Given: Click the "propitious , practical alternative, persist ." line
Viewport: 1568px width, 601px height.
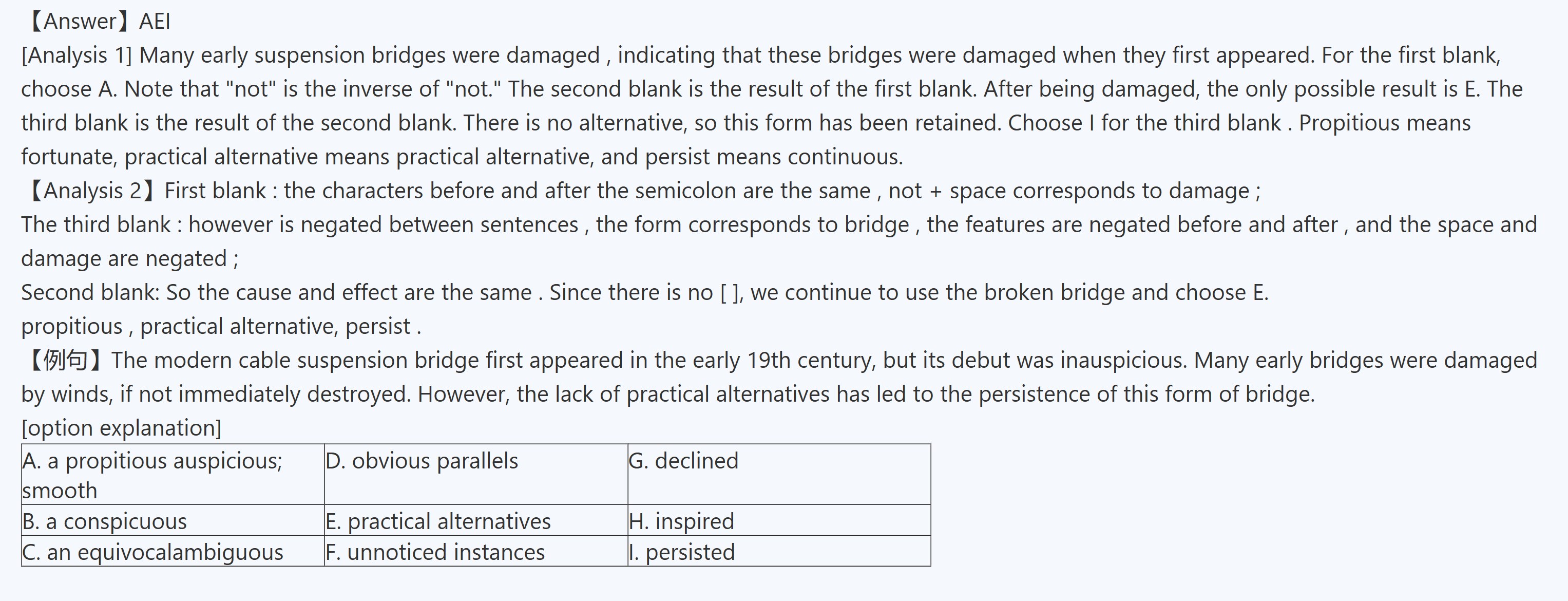Looking at the screenshot, I should point(221,326).
